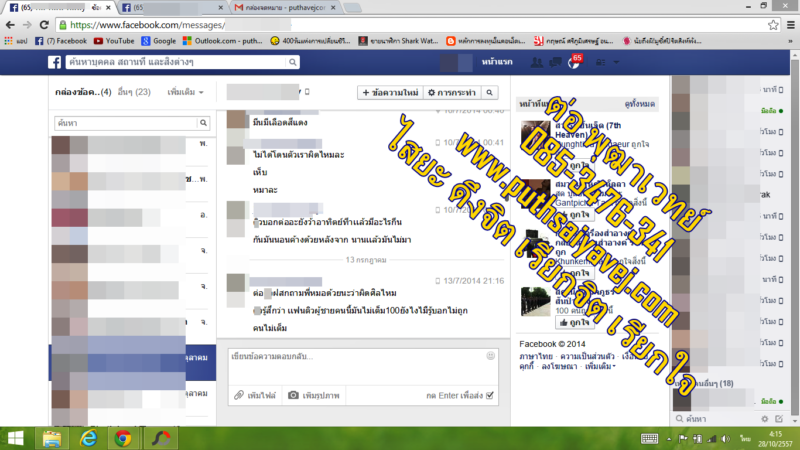The image size is (800, 450).
Task: Expand the footer เพิ่มเติม dropdown
Action: tap(600, 366)
